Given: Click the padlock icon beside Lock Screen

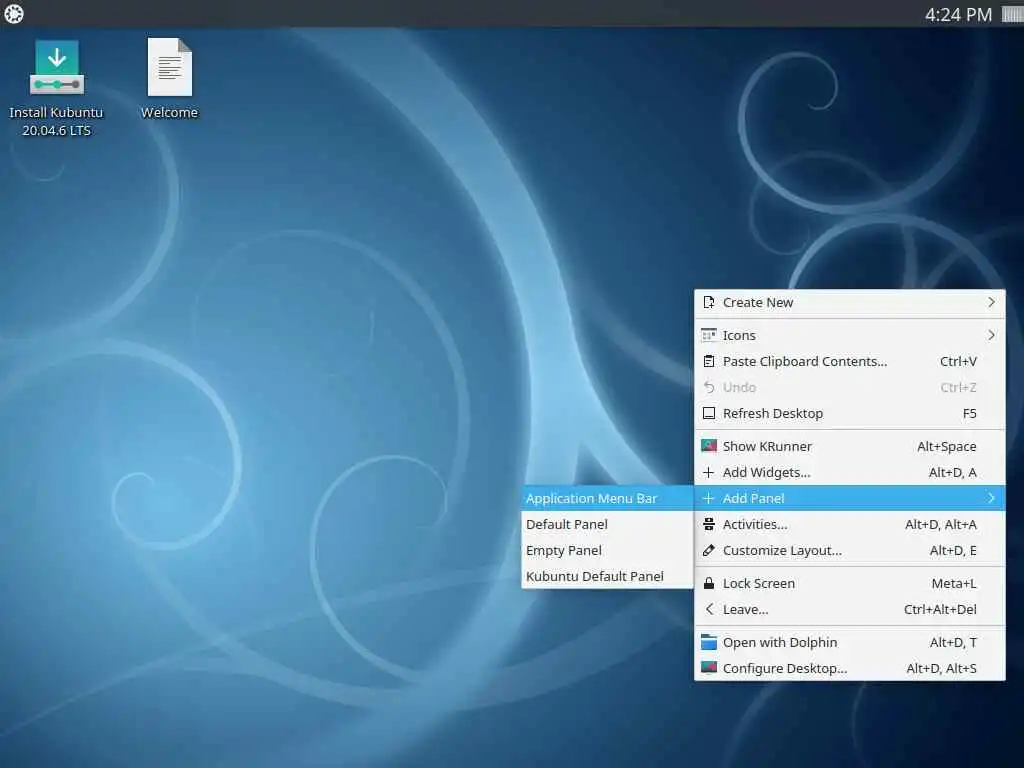Looking at the screenshot, I should point(709,583).
